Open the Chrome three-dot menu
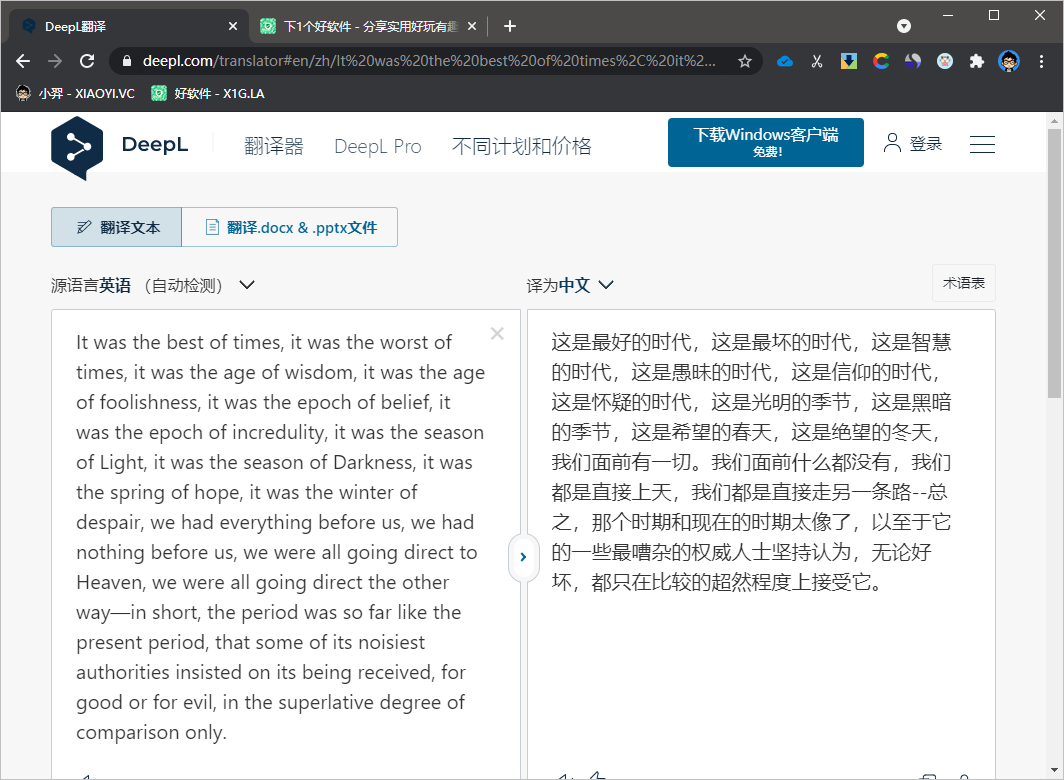 pyautogui.click(x=1042, y=61)
